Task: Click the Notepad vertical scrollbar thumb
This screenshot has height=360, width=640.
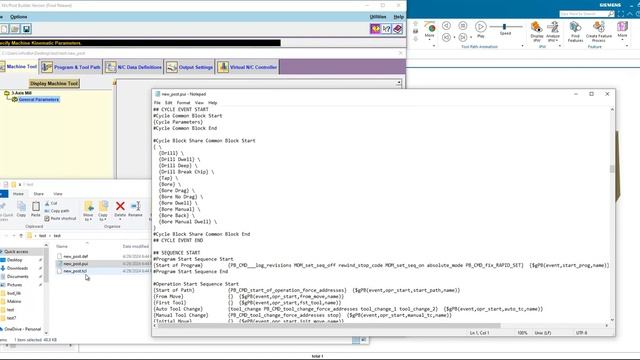Action: tap(612, 169)
